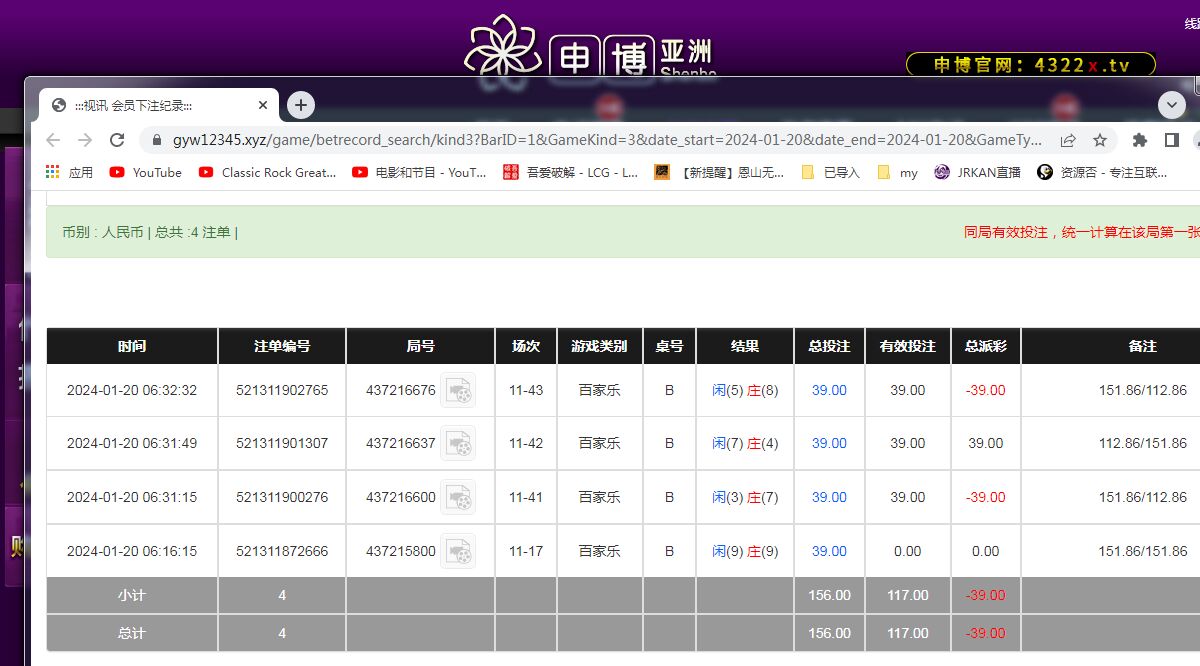Click the 场次 column header

(526, 346)
